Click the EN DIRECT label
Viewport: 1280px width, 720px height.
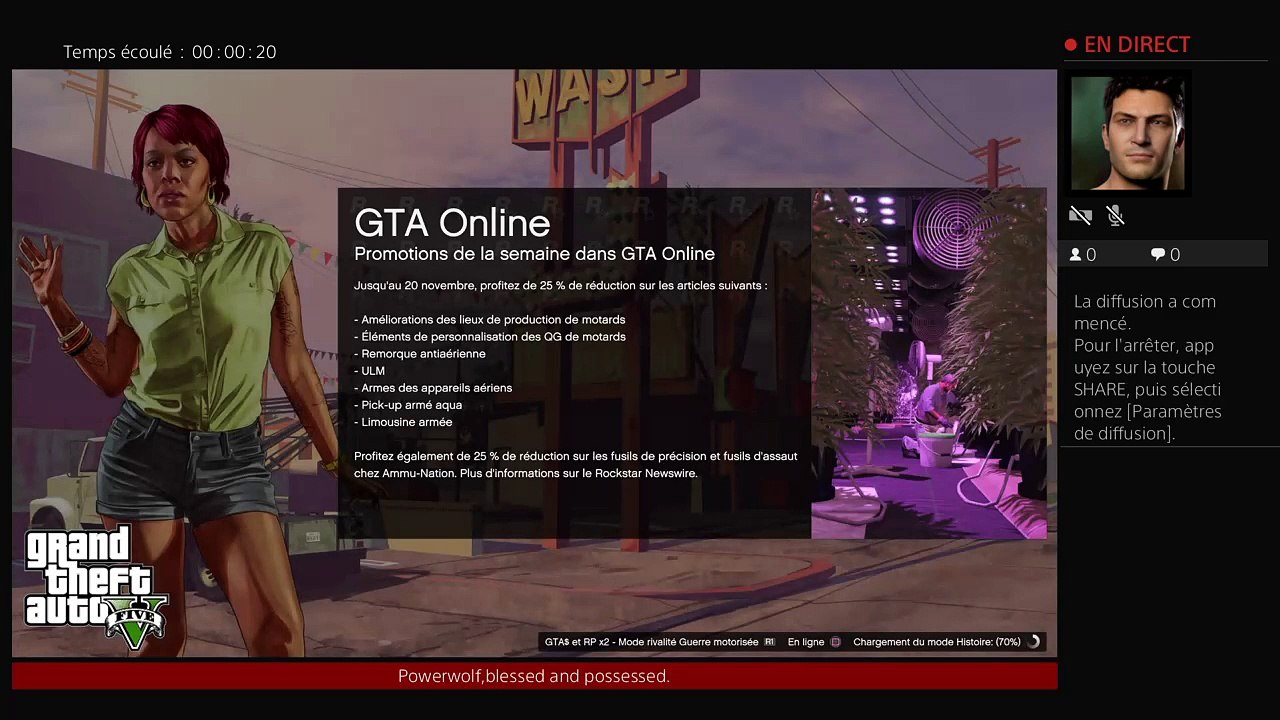click(1137, 45)
